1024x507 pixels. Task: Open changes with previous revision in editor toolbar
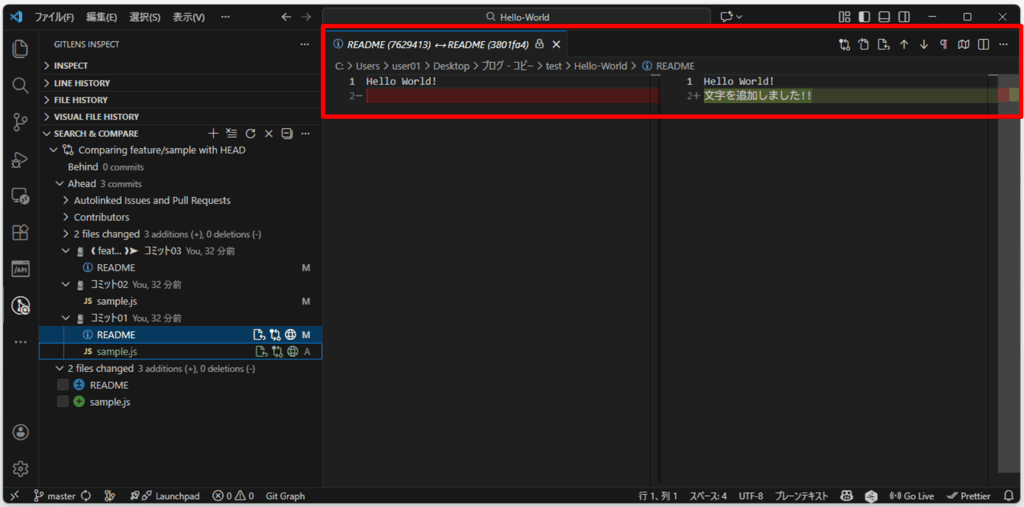[x=844, y=44]
